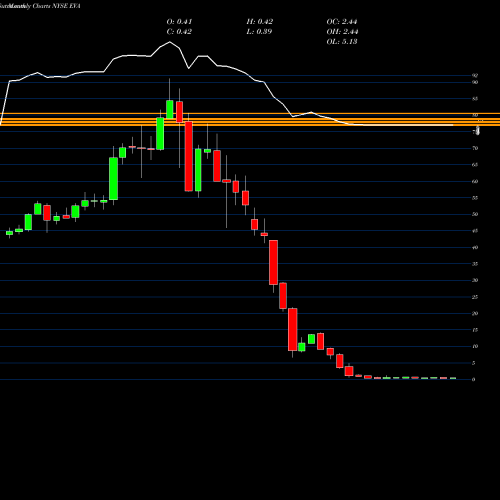Screen dimensions: 500x500
Task: Click the price axis label '60'
Action: point(475,181)
